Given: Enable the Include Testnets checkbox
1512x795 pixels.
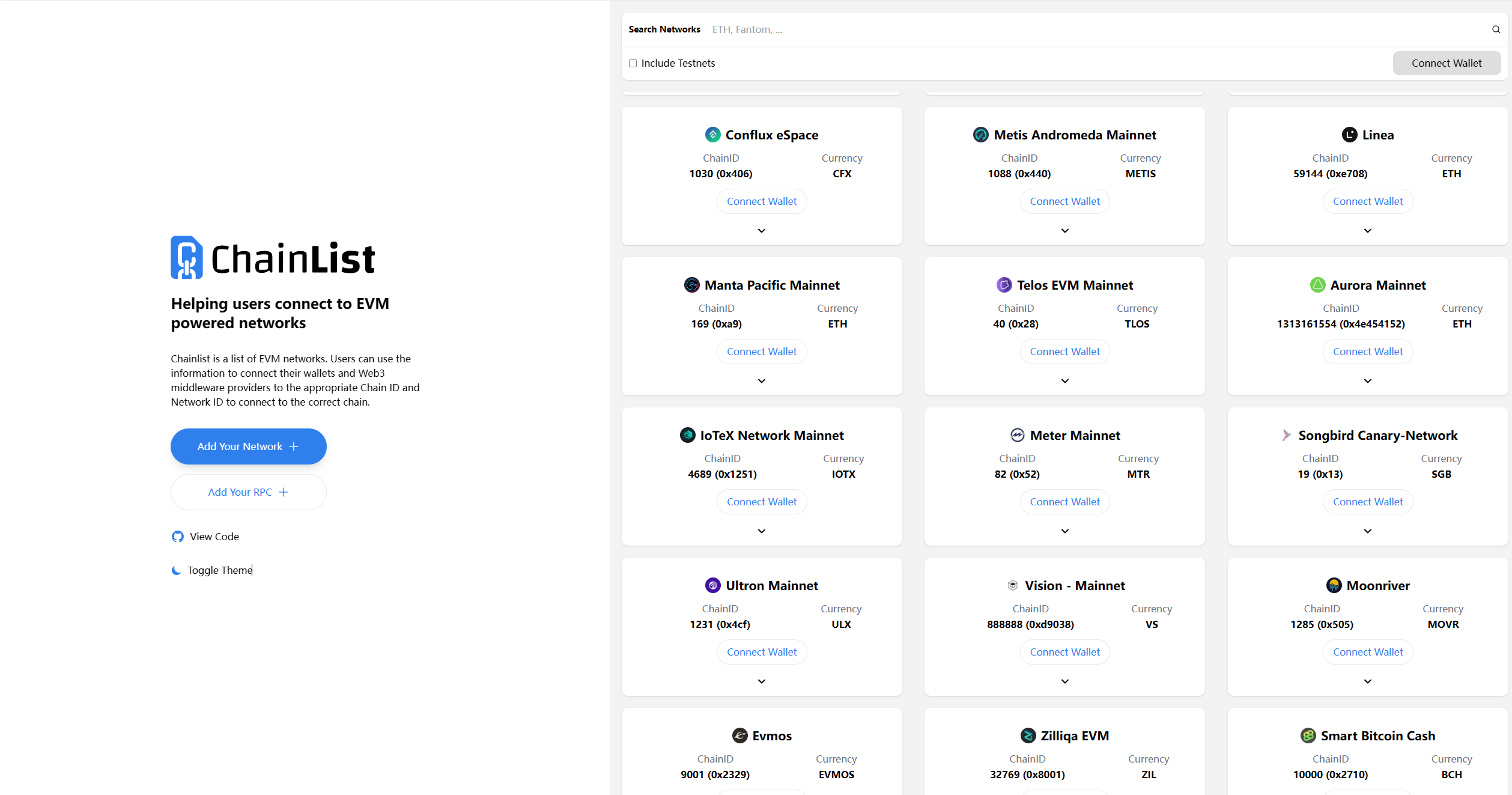Looking at the screenshot, I should pos(633,63).
